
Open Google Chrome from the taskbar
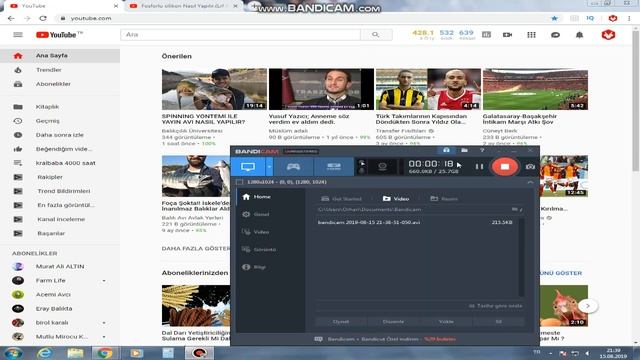(104, 353)
